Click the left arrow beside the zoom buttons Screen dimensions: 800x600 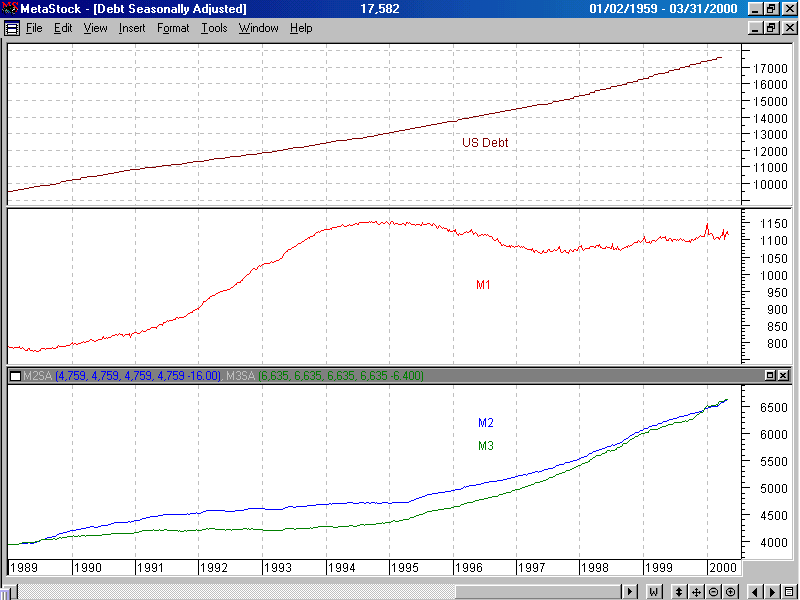click(755, 592)
